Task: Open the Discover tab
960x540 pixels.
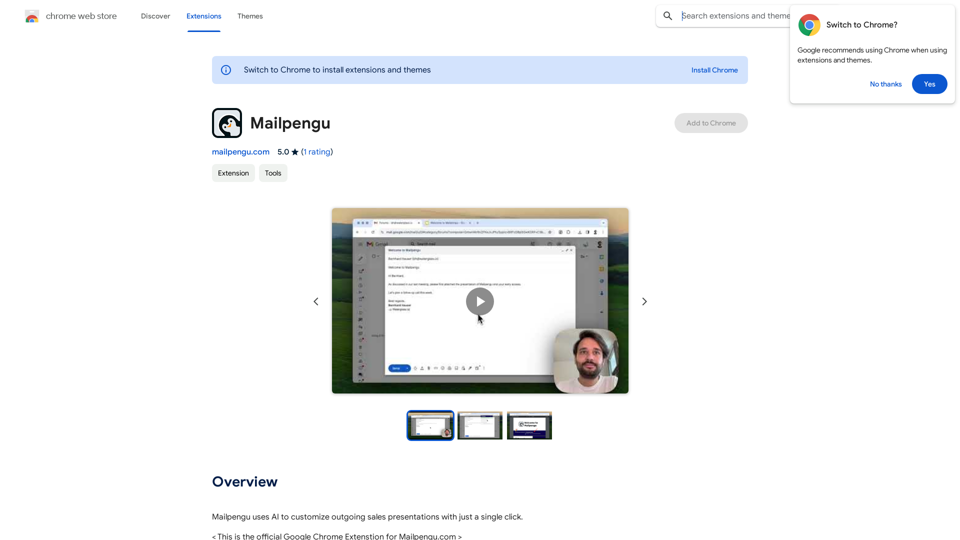Action: point(155,16)
